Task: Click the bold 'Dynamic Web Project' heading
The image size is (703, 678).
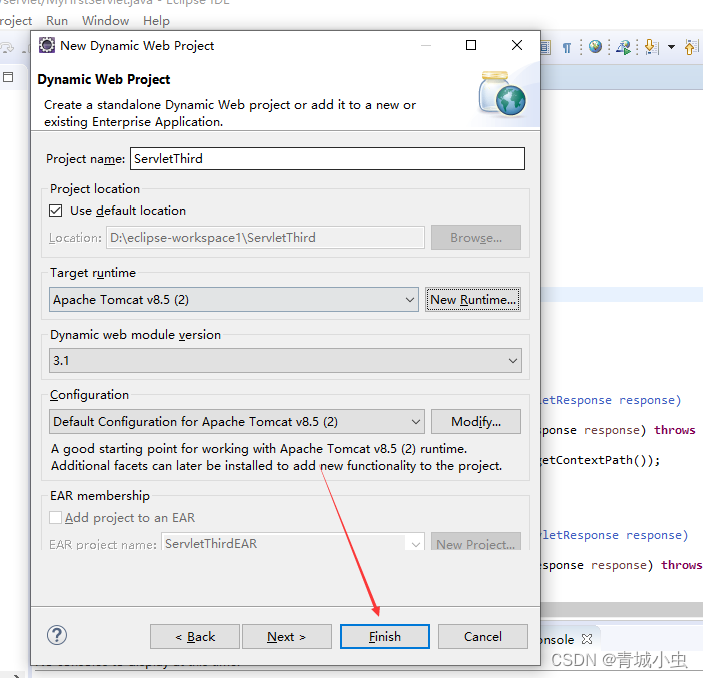Action: coord(104,79)
